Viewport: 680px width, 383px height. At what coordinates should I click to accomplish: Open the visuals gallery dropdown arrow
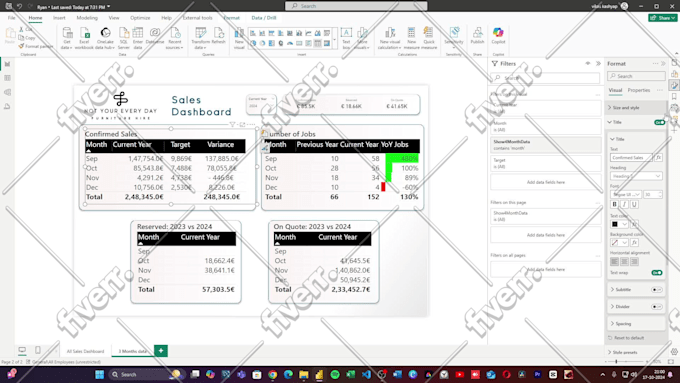[334, 40]
